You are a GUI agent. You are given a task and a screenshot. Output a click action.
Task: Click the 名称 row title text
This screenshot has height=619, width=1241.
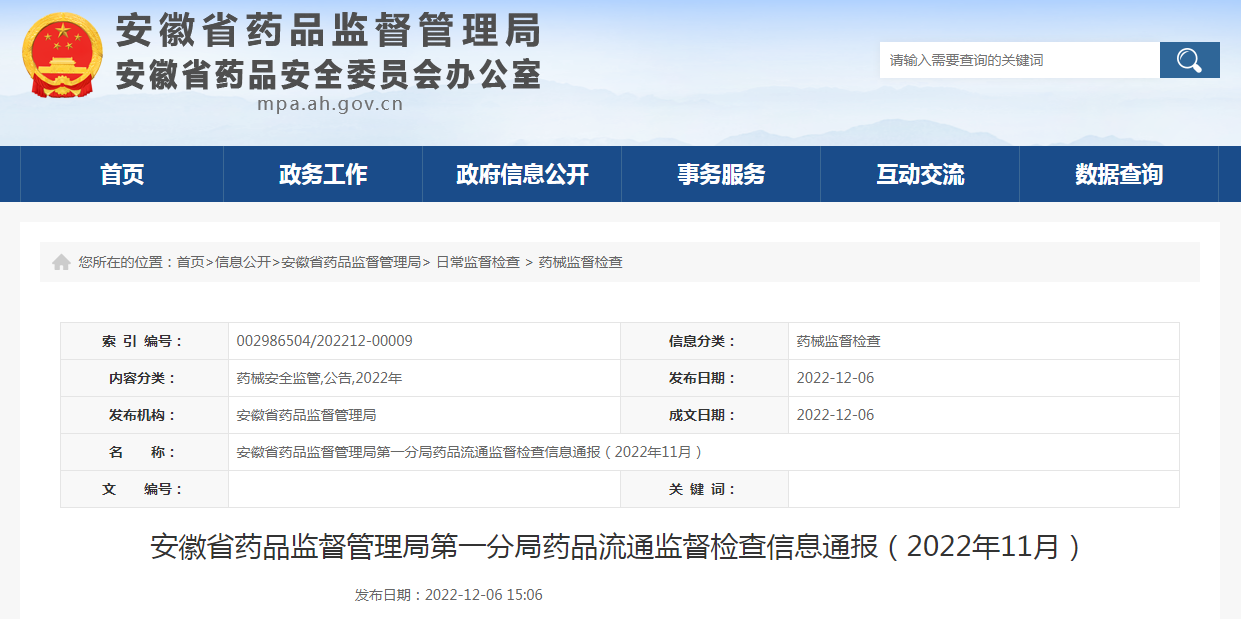coord(469,452)
